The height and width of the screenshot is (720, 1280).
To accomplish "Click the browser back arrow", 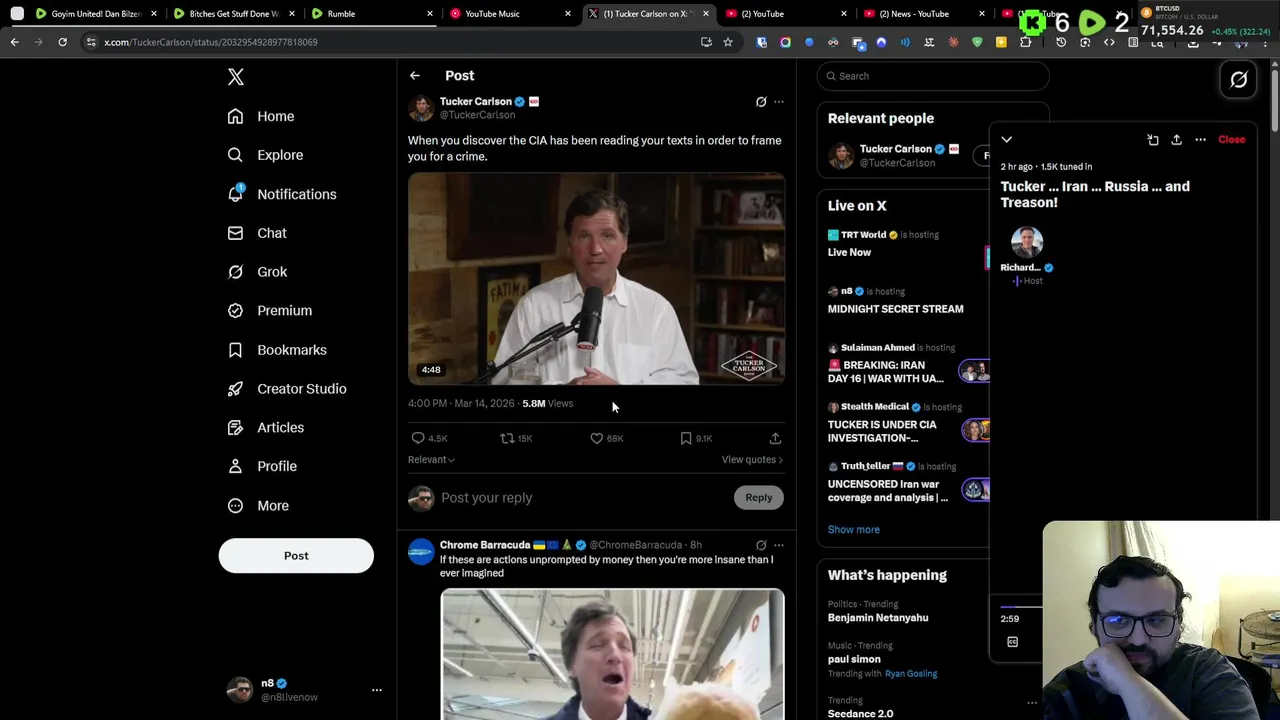I will [x=14, y=42].
